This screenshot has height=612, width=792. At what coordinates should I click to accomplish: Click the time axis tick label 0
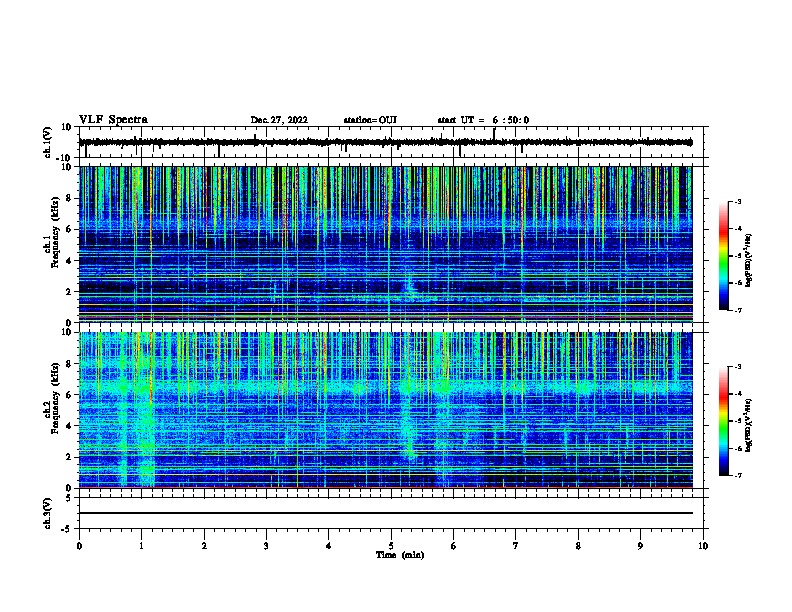[79, 546]
